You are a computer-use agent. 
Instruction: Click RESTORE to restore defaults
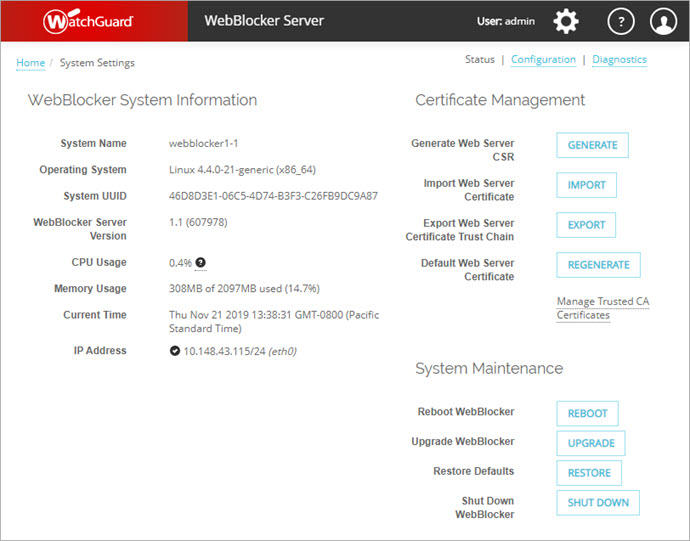(589, 473)
